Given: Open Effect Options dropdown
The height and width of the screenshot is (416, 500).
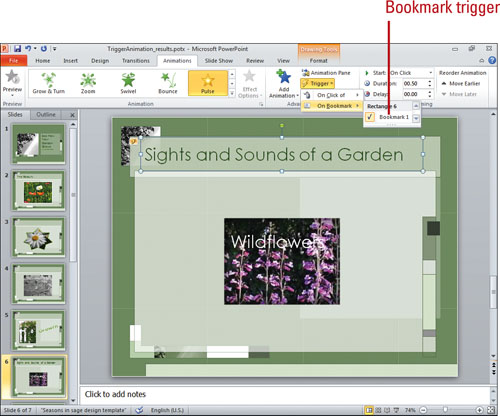Looking at the screenshot, I should point(250,84).
